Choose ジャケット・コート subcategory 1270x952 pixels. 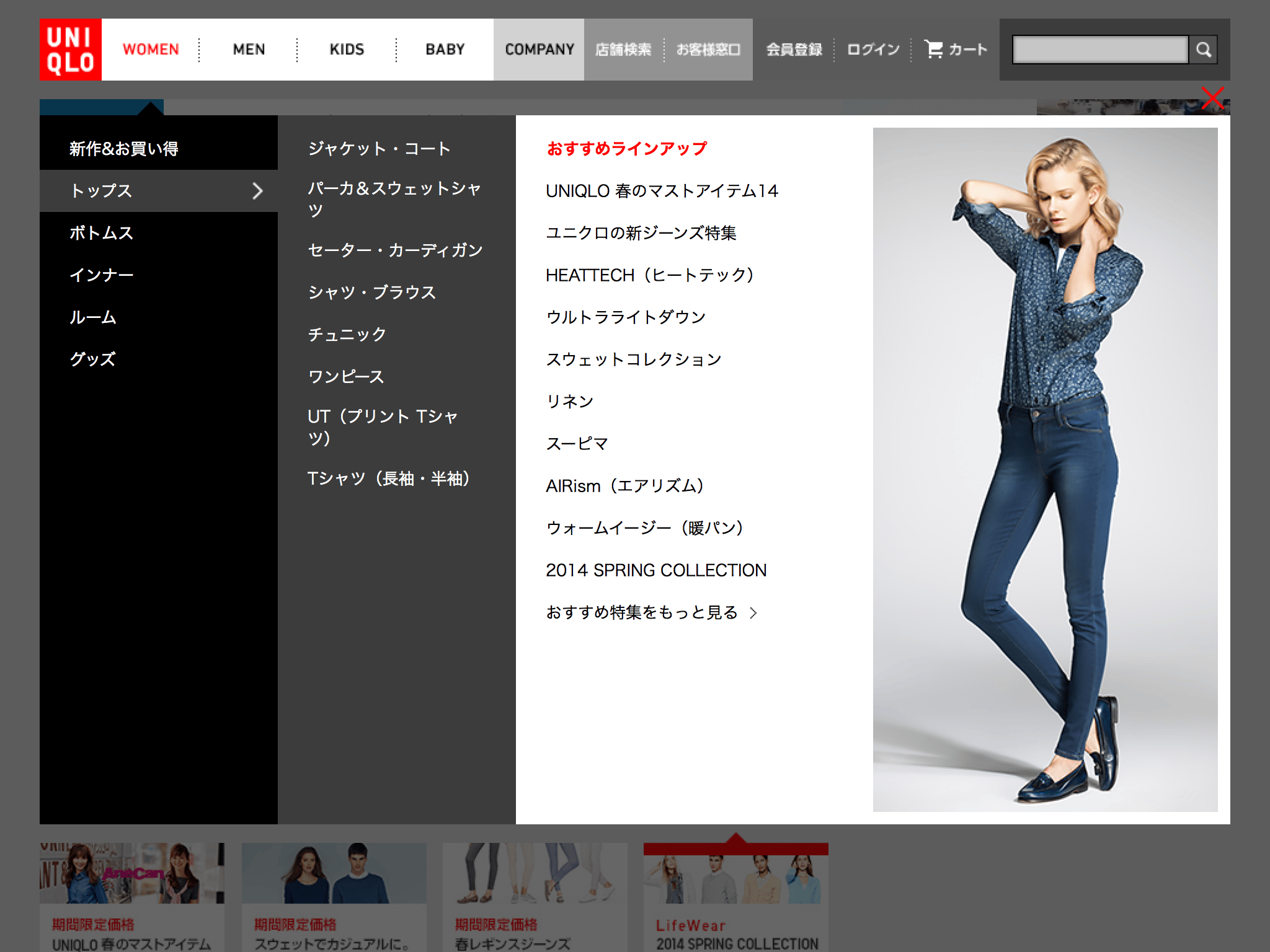click(x=380, y=149)
